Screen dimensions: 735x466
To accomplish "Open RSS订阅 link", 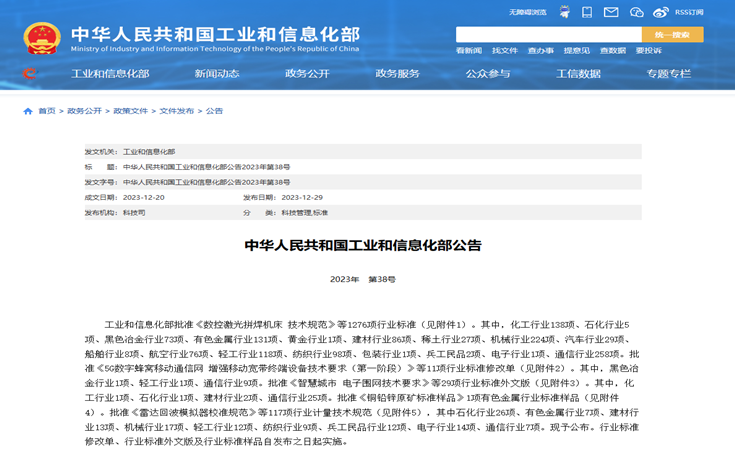I will [689, 12].
